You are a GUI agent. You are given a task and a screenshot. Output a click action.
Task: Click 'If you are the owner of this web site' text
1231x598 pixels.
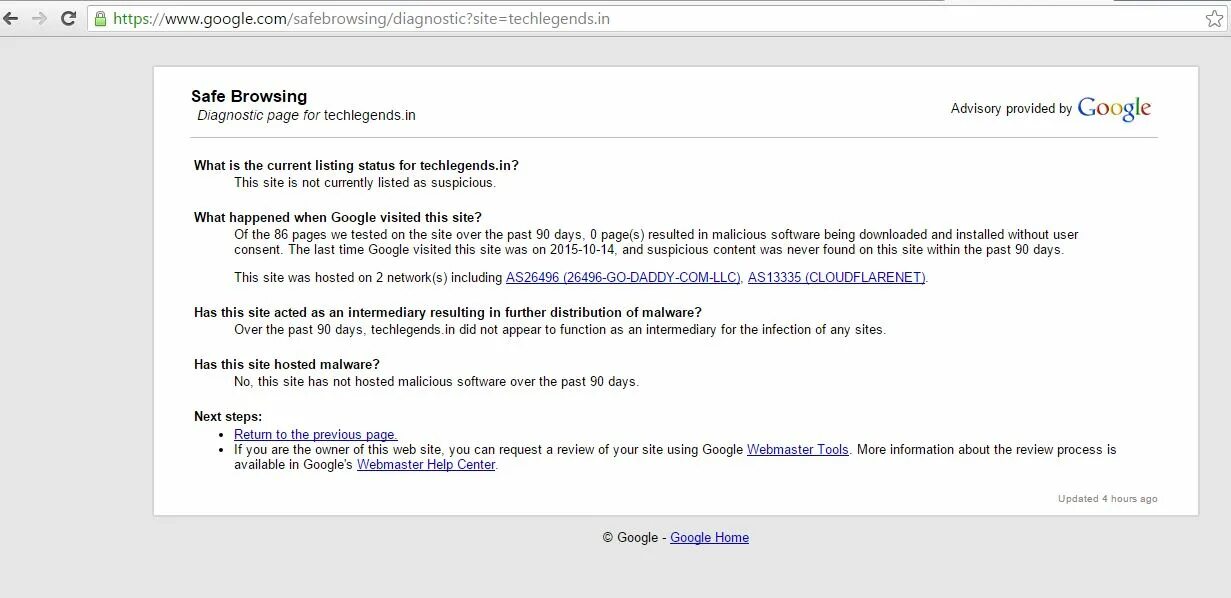click(x=675, y=457)
